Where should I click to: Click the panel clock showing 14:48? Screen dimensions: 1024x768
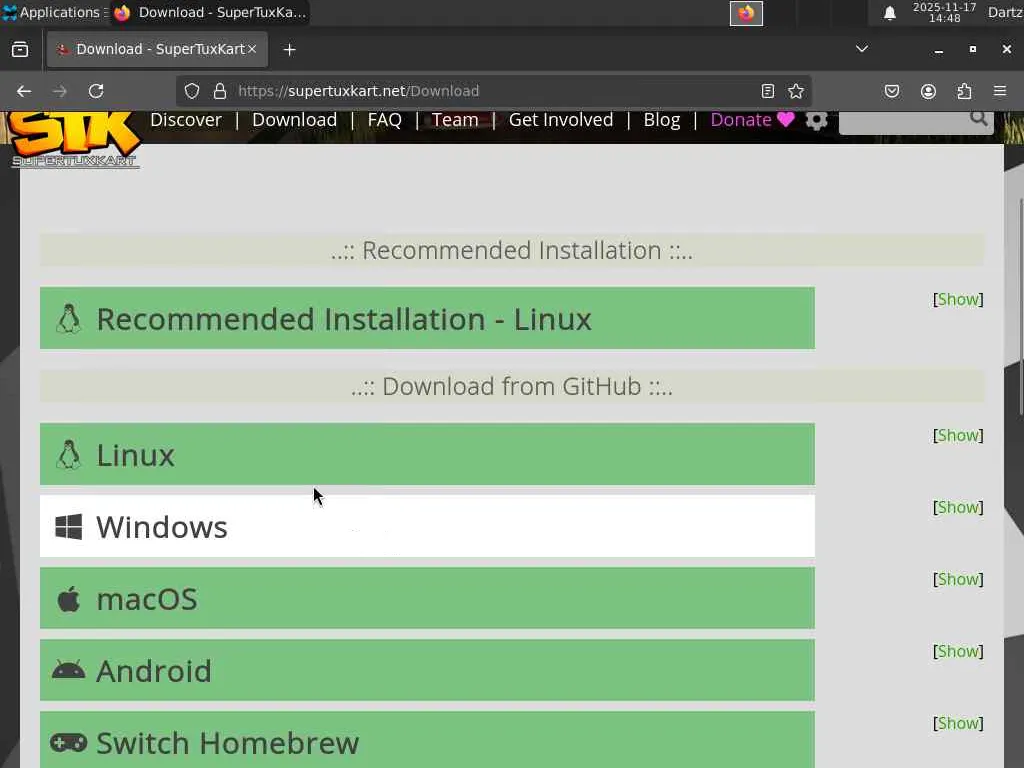tap(944, 12)
